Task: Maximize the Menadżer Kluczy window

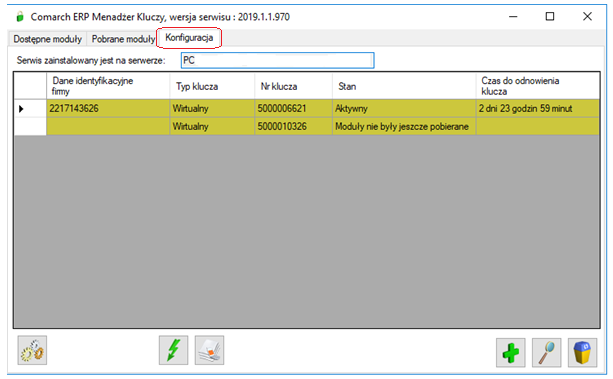Action: click(x=550, y=16)
